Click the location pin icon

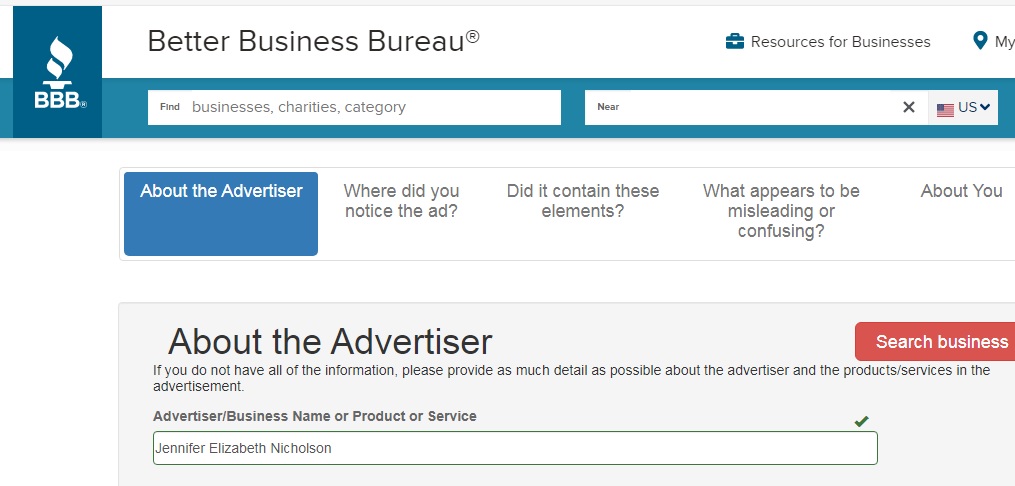coord(980,41)
